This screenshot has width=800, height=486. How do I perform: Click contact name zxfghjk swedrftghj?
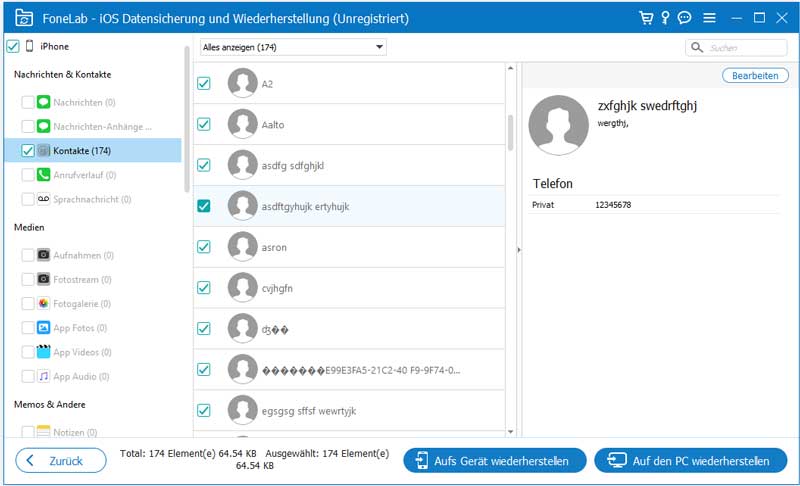pos(647,106)
